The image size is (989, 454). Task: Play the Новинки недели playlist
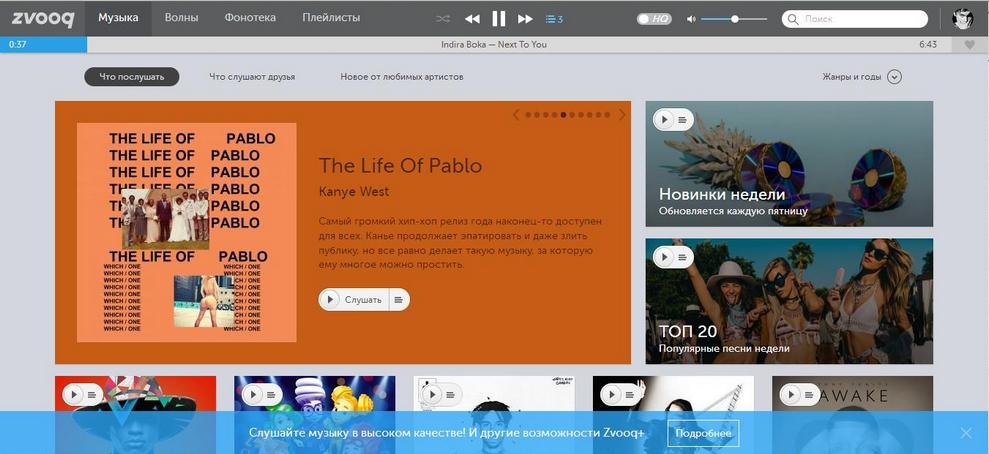click(x=663, y=119)
